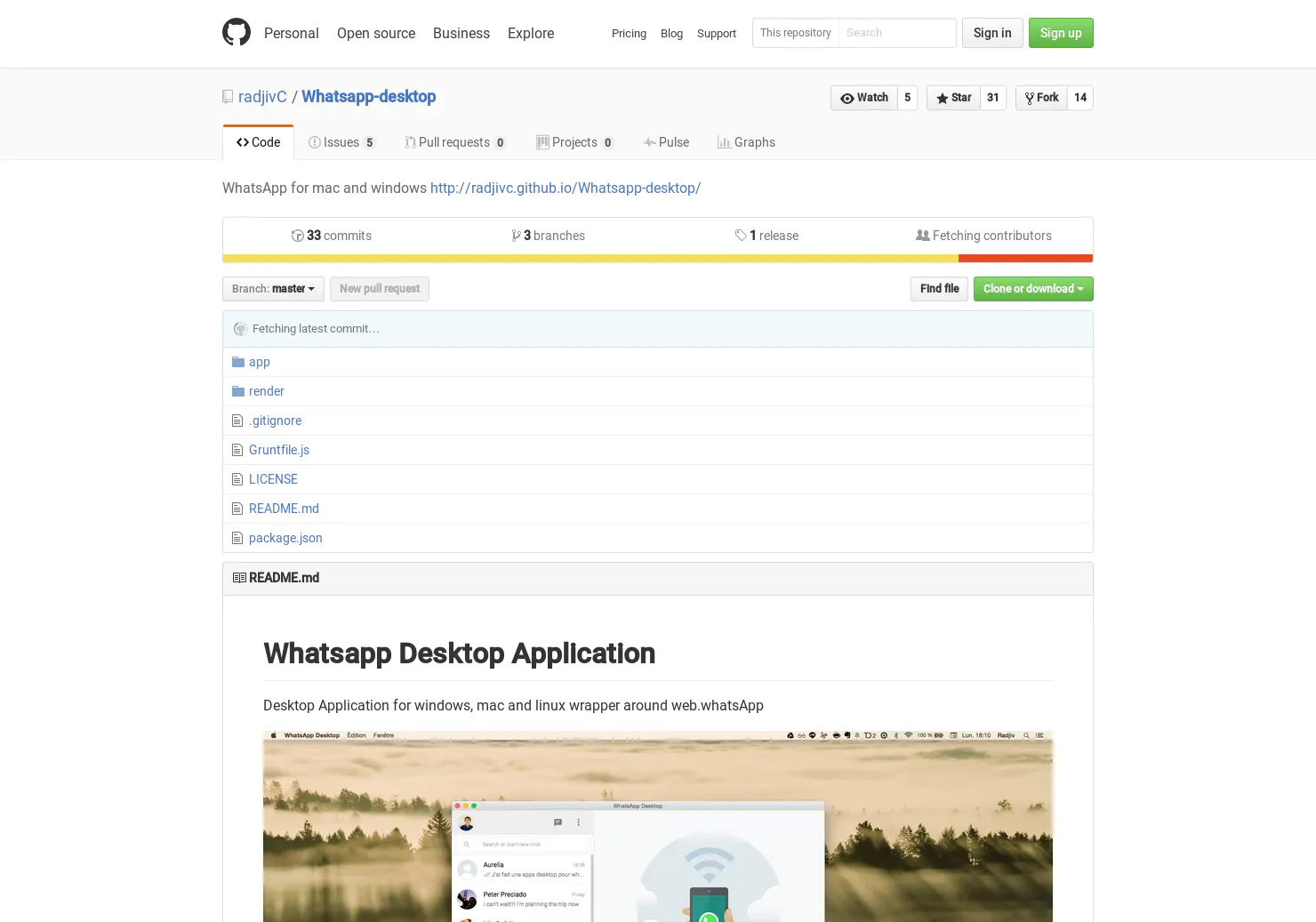Click the file icon next to Gruntfile.js
Screen dimensions: 1316x922
(237, 450)
